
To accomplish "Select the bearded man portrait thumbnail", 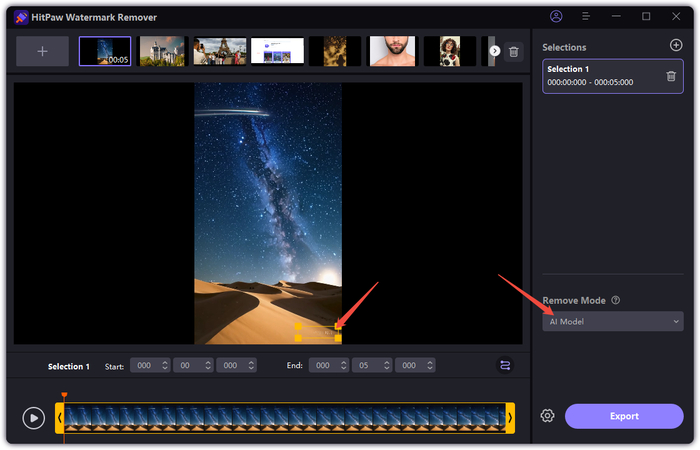I will click(x=392, y=51).
